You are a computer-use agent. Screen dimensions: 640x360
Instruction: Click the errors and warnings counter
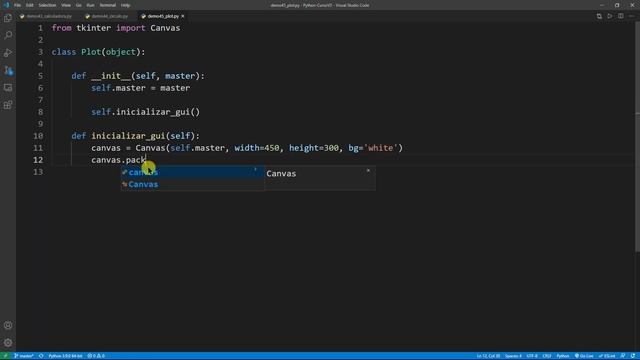pyautogui.click(x=96, y=356)
